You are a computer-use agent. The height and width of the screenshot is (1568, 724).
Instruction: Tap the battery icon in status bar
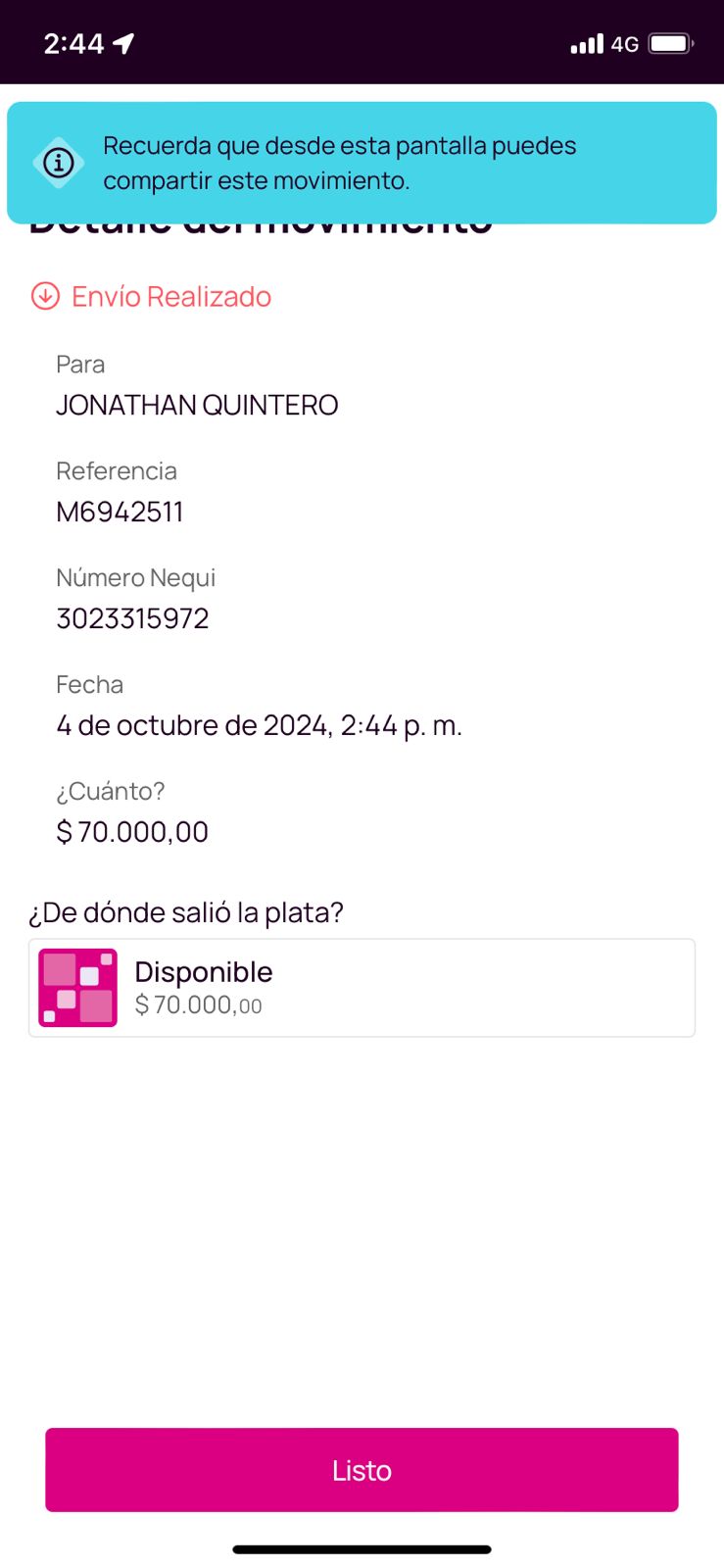coord(671,43)
